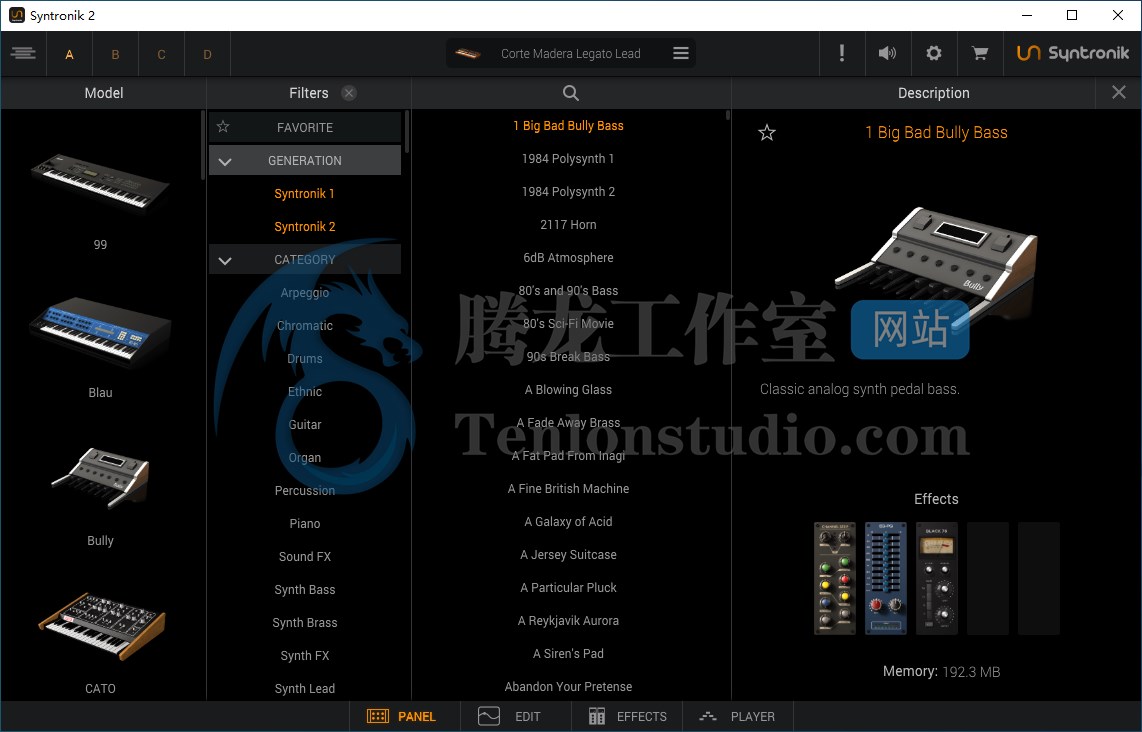Viewport: 1142px width, 732px height.
Task: Select preset A Reykjavik Aurora
Action: pyautogui.click(x=568, y=621)
